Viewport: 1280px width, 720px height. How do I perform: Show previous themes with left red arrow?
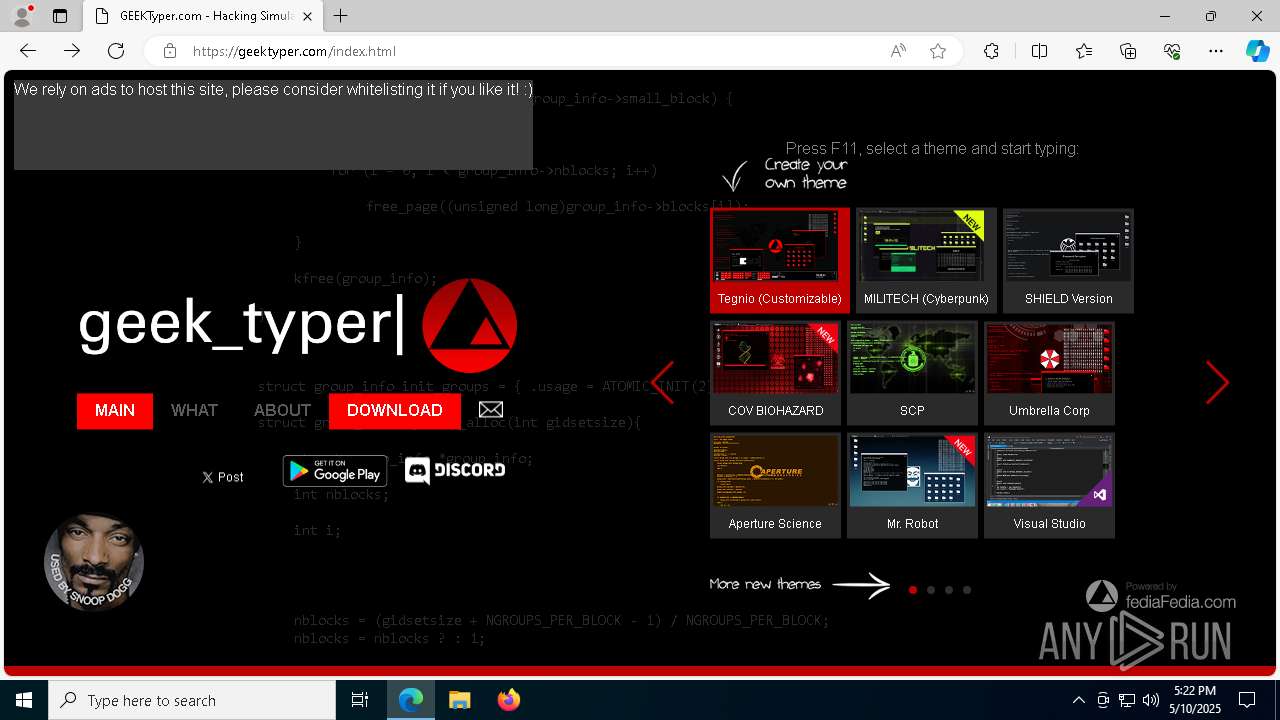pos(663,382)
